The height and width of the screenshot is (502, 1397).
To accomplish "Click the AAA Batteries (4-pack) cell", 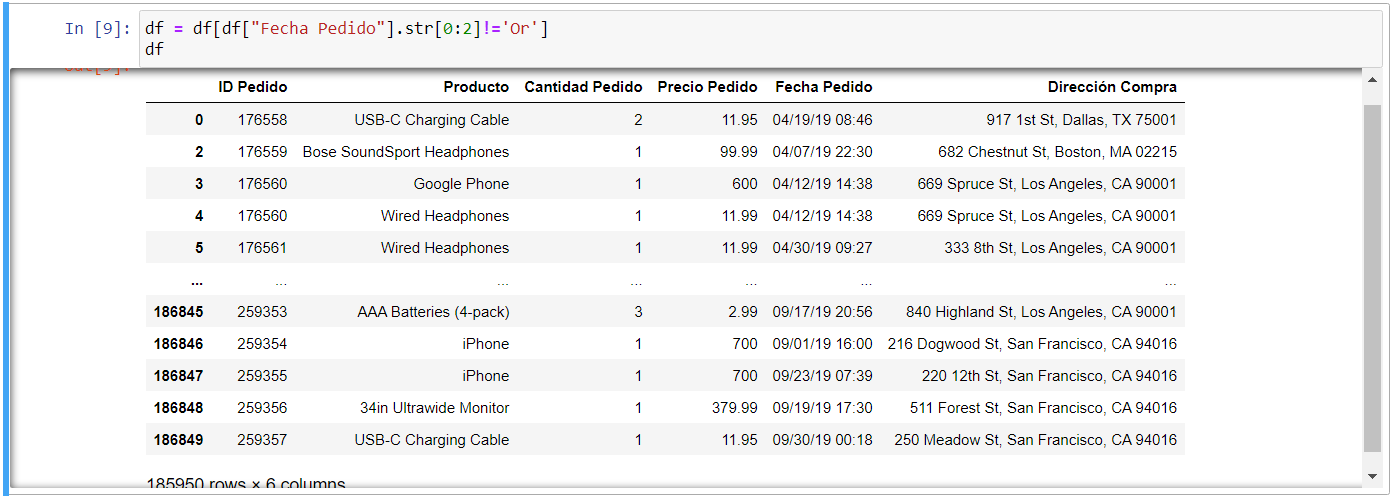I will tap(433, 312).
